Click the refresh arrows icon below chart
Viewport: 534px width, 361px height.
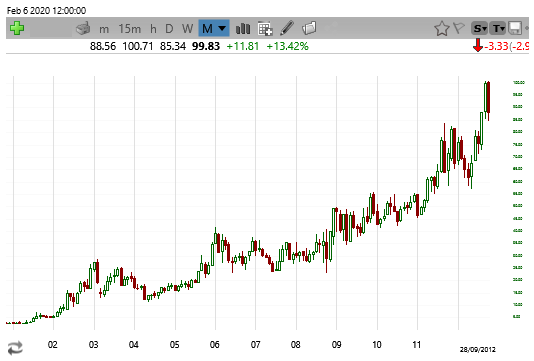click(15, 348)
